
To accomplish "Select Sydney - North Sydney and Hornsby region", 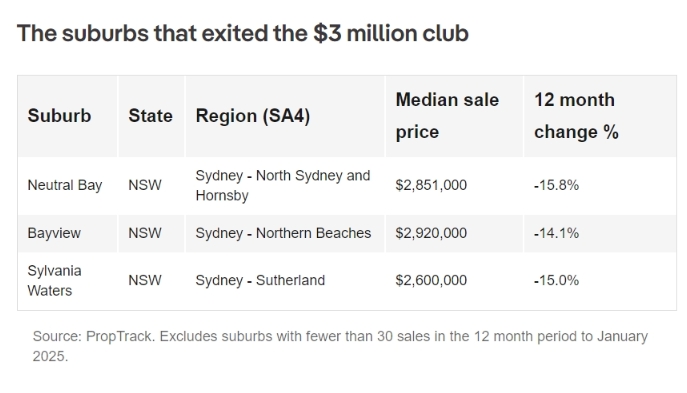I will [x=283, y=185].
